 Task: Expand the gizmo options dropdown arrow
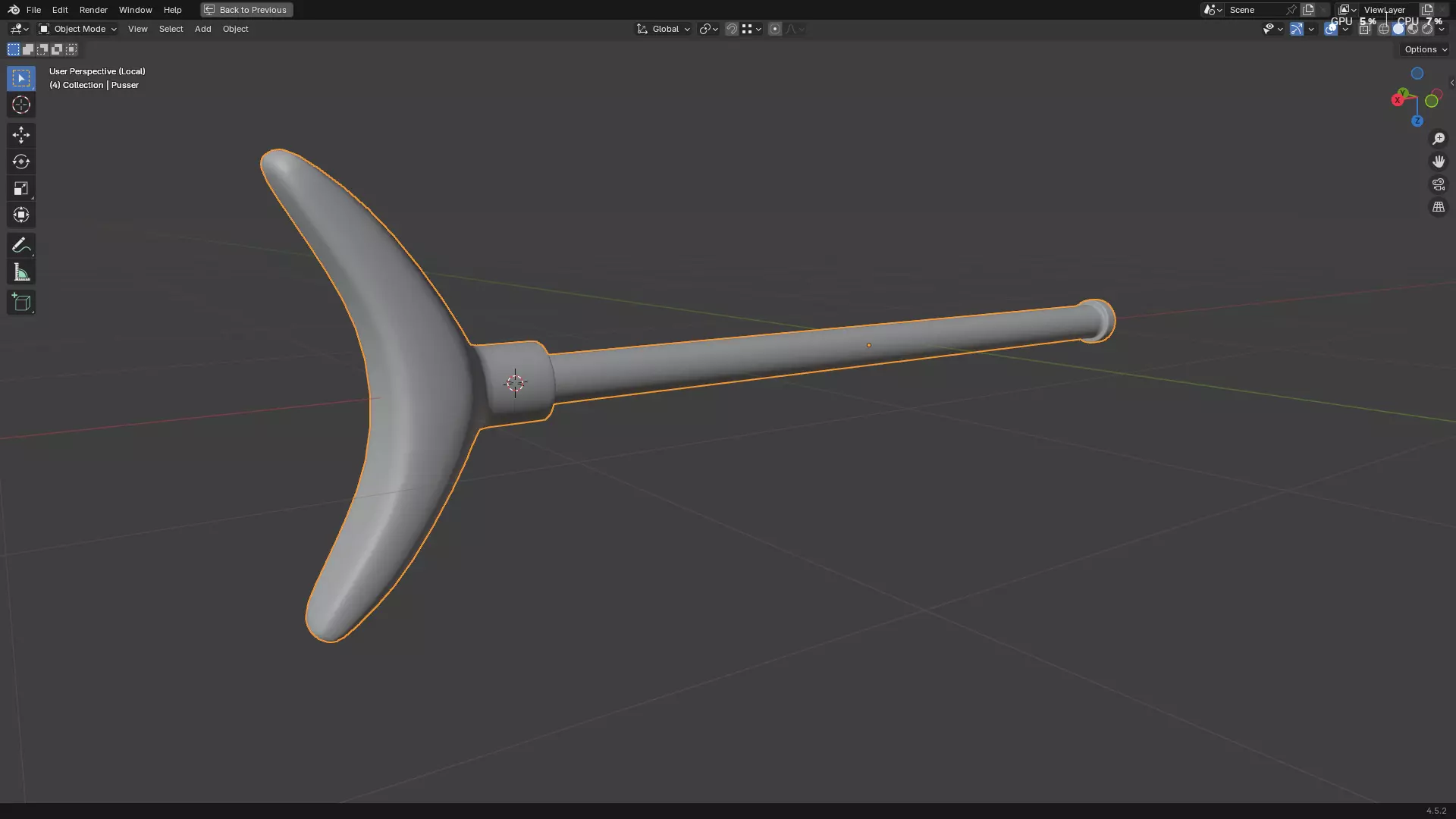coord(1311,29)
